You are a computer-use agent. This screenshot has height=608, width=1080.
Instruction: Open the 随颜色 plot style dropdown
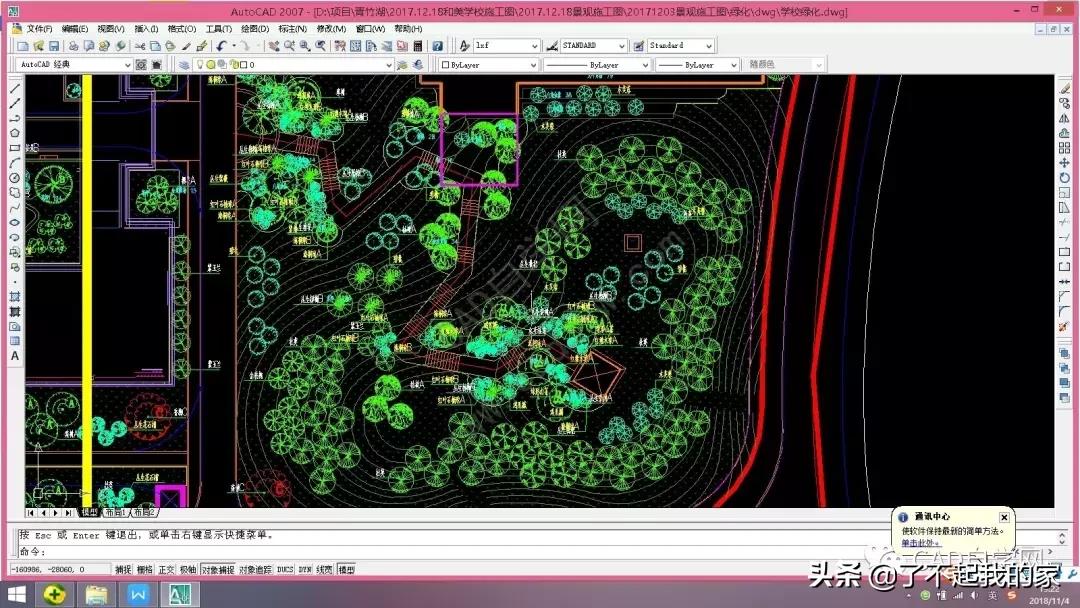coord(785,65)
